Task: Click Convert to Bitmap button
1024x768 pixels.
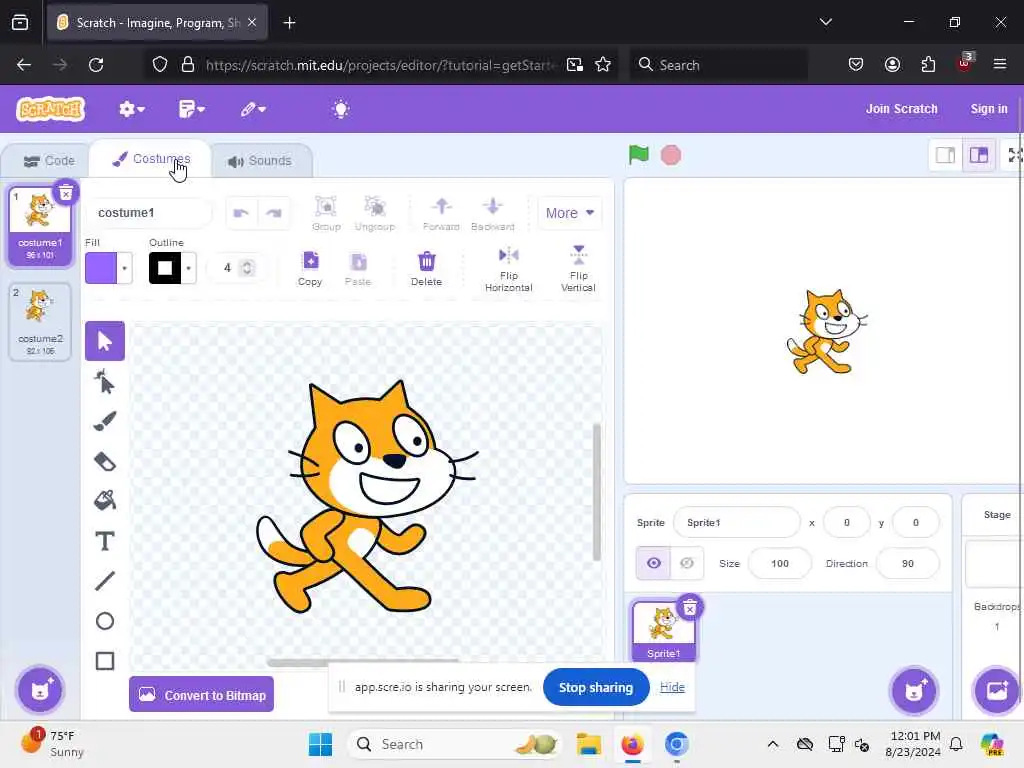Action: click(202, 695)
